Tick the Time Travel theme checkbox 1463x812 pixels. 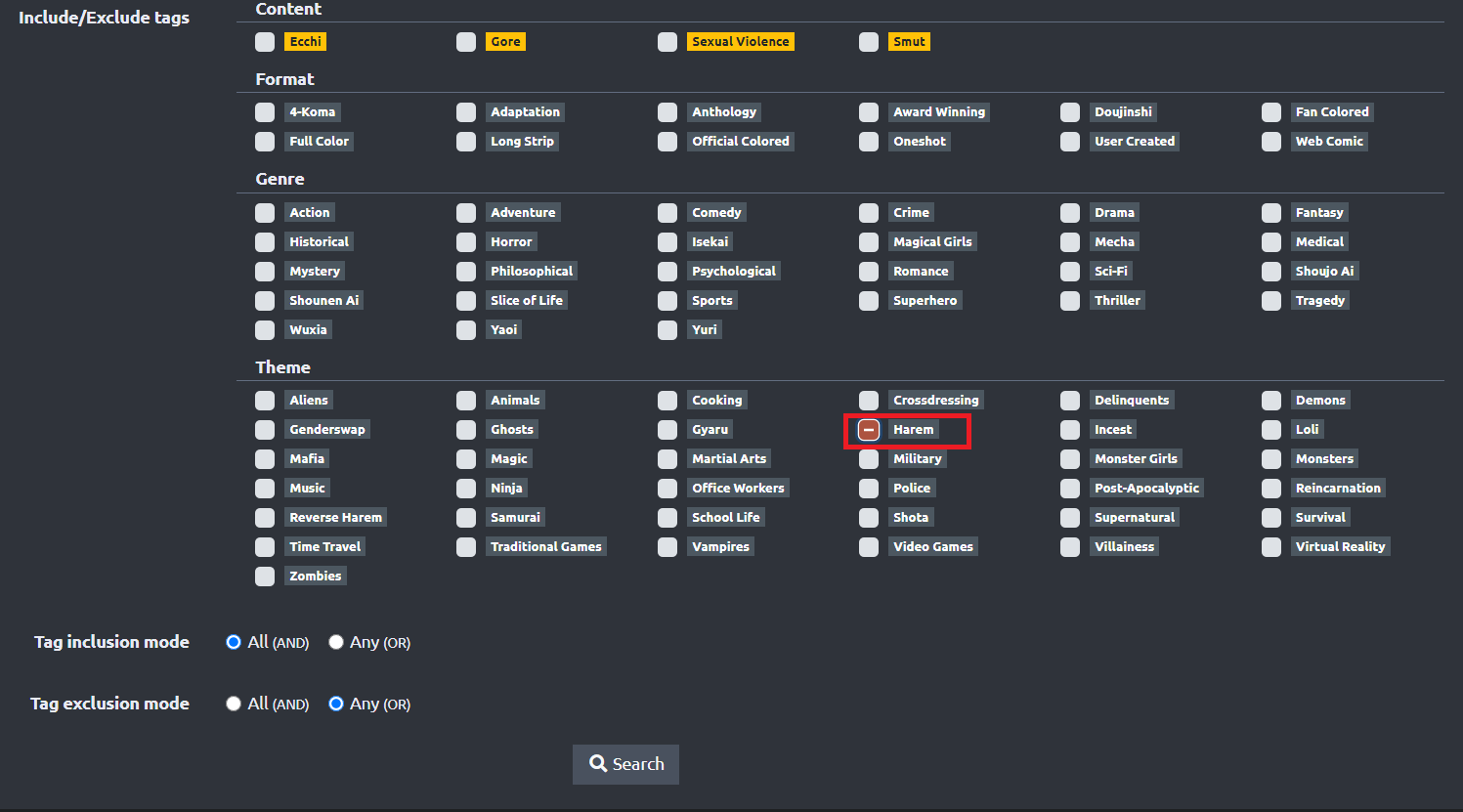click(x=265, y=547)
